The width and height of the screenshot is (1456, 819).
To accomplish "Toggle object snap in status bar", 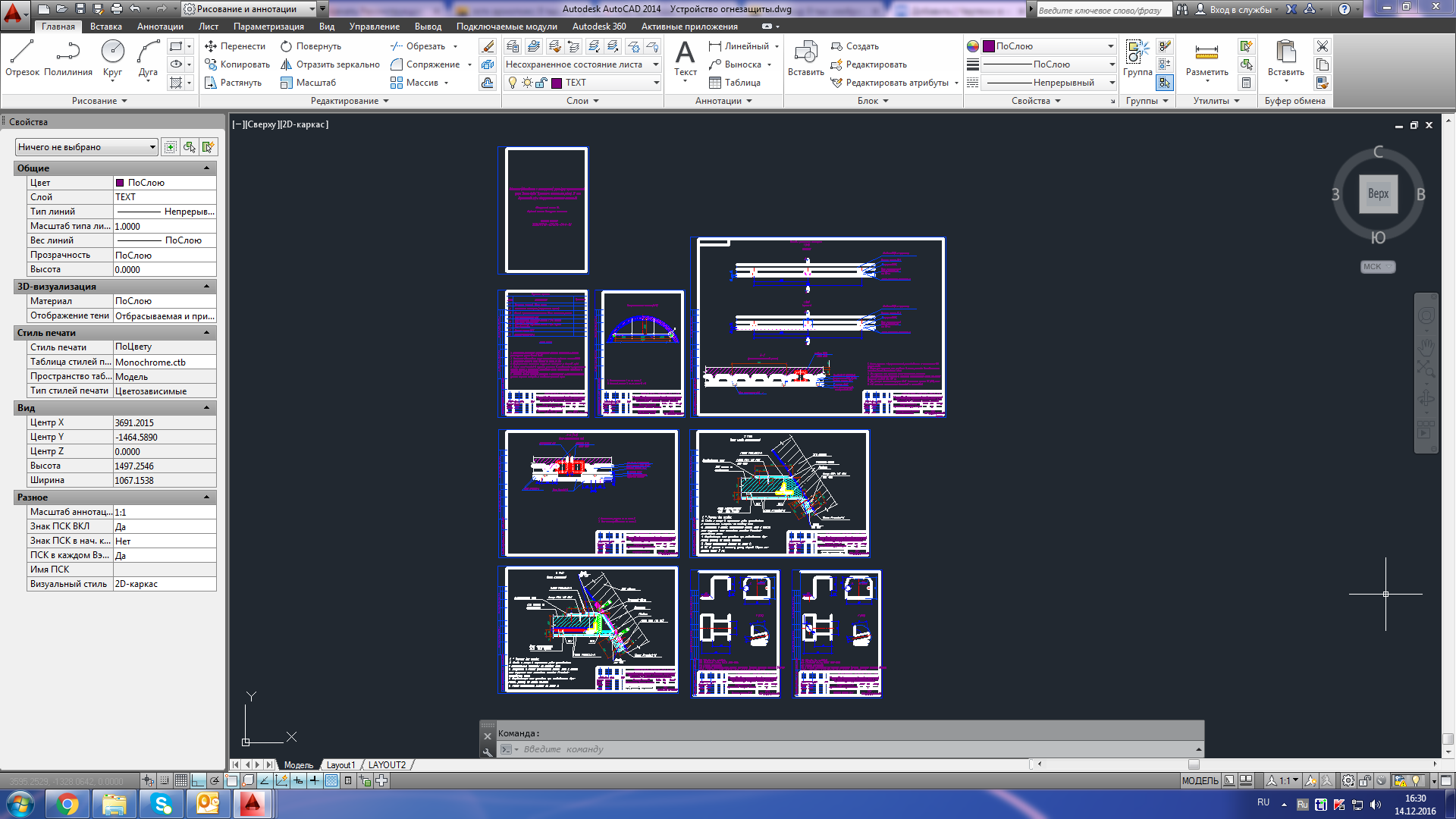I will pyautogui.click(x=231, y=780).
